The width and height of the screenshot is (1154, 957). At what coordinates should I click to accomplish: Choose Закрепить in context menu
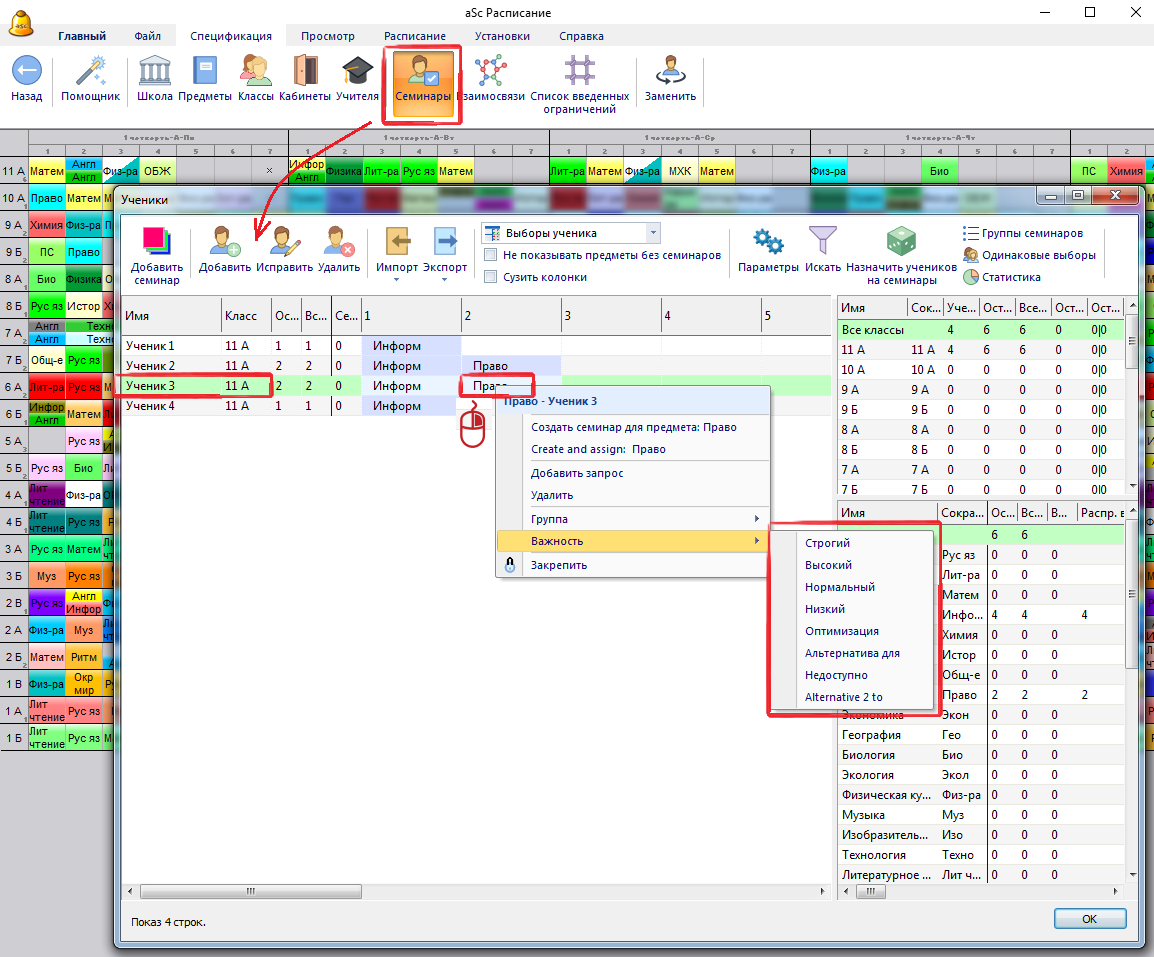pyautogui.click(x=558, y=565)
